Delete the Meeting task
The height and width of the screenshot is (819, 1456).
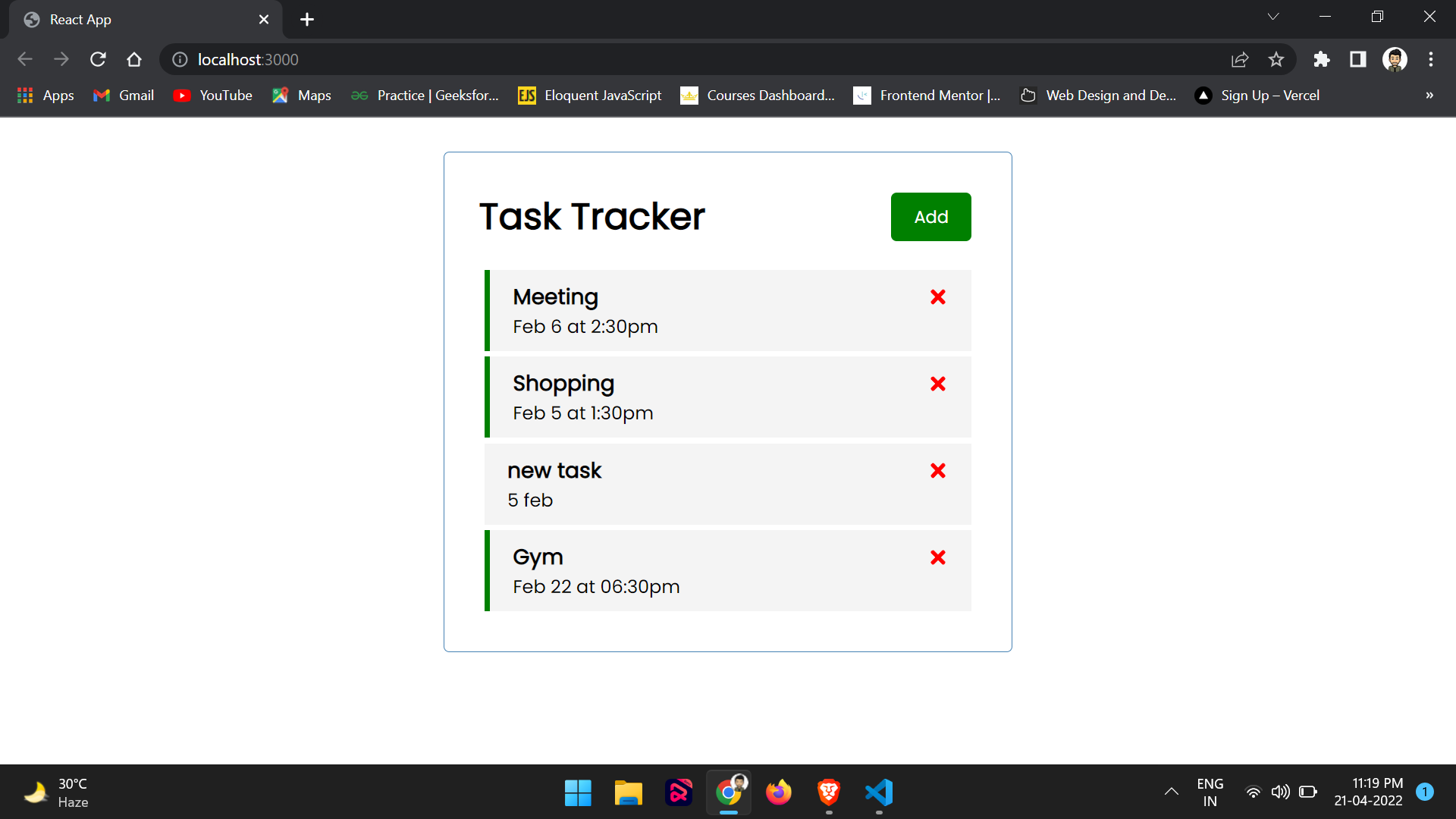(938, 297)
